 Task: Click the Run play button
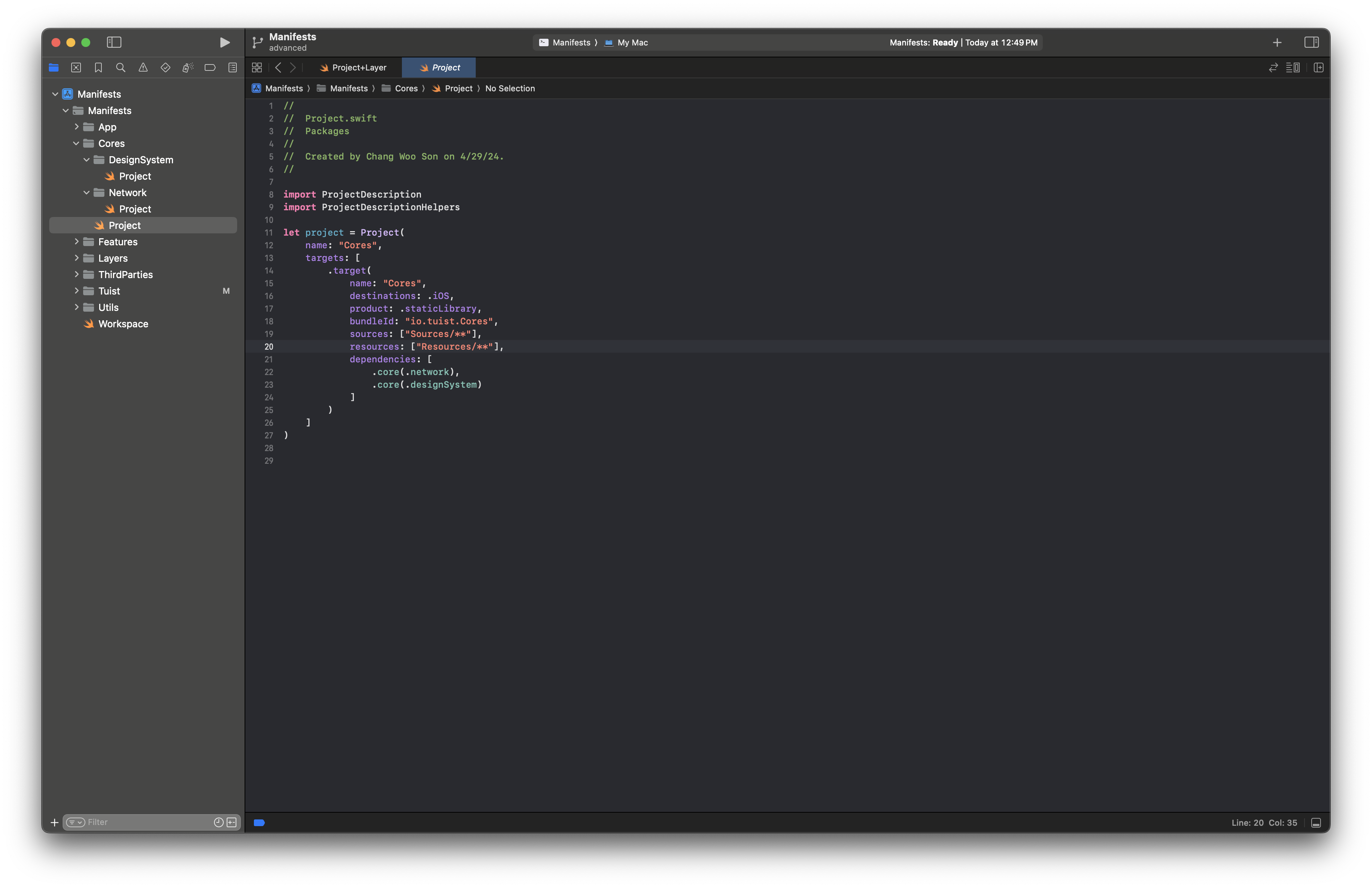tap(225, 42)
